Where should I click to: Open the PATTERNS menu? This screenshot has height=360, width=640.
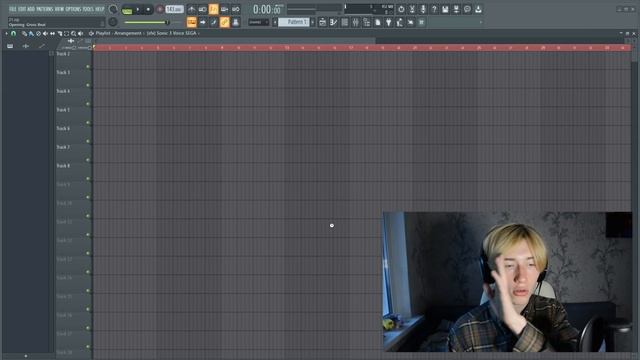pos(44,9)
